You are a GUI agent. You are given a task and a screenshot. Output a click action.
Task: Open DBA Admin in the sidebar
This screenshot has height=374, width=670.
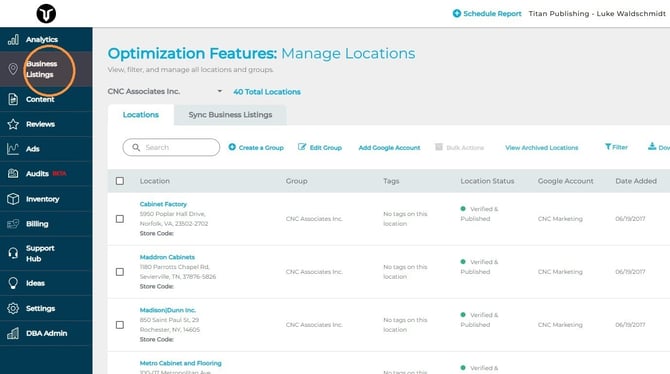[x=47, y=333]
